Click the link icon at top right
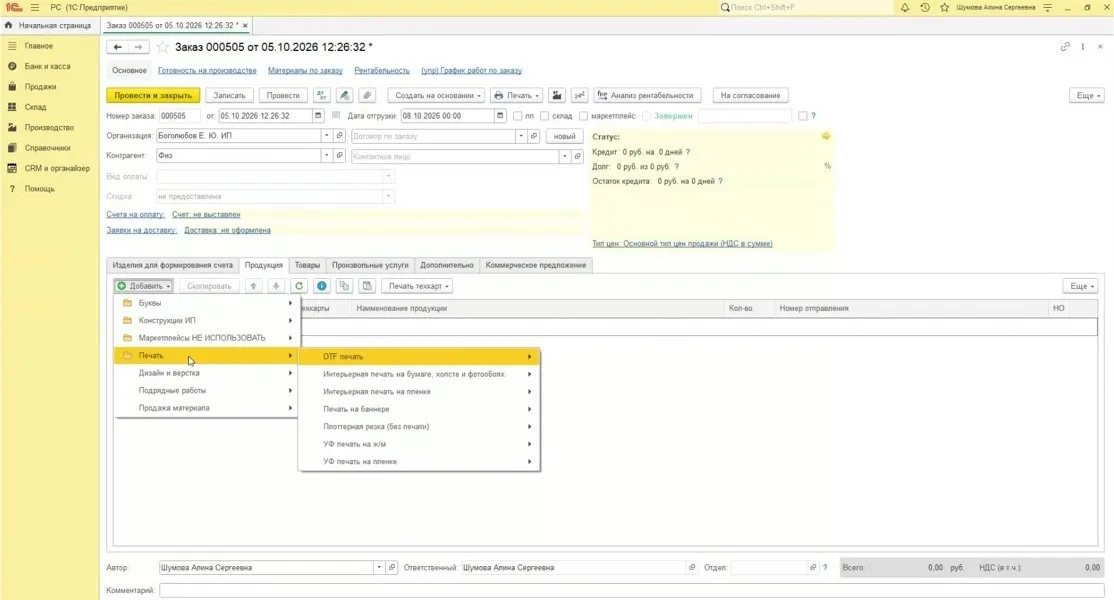 point(1065,47)
